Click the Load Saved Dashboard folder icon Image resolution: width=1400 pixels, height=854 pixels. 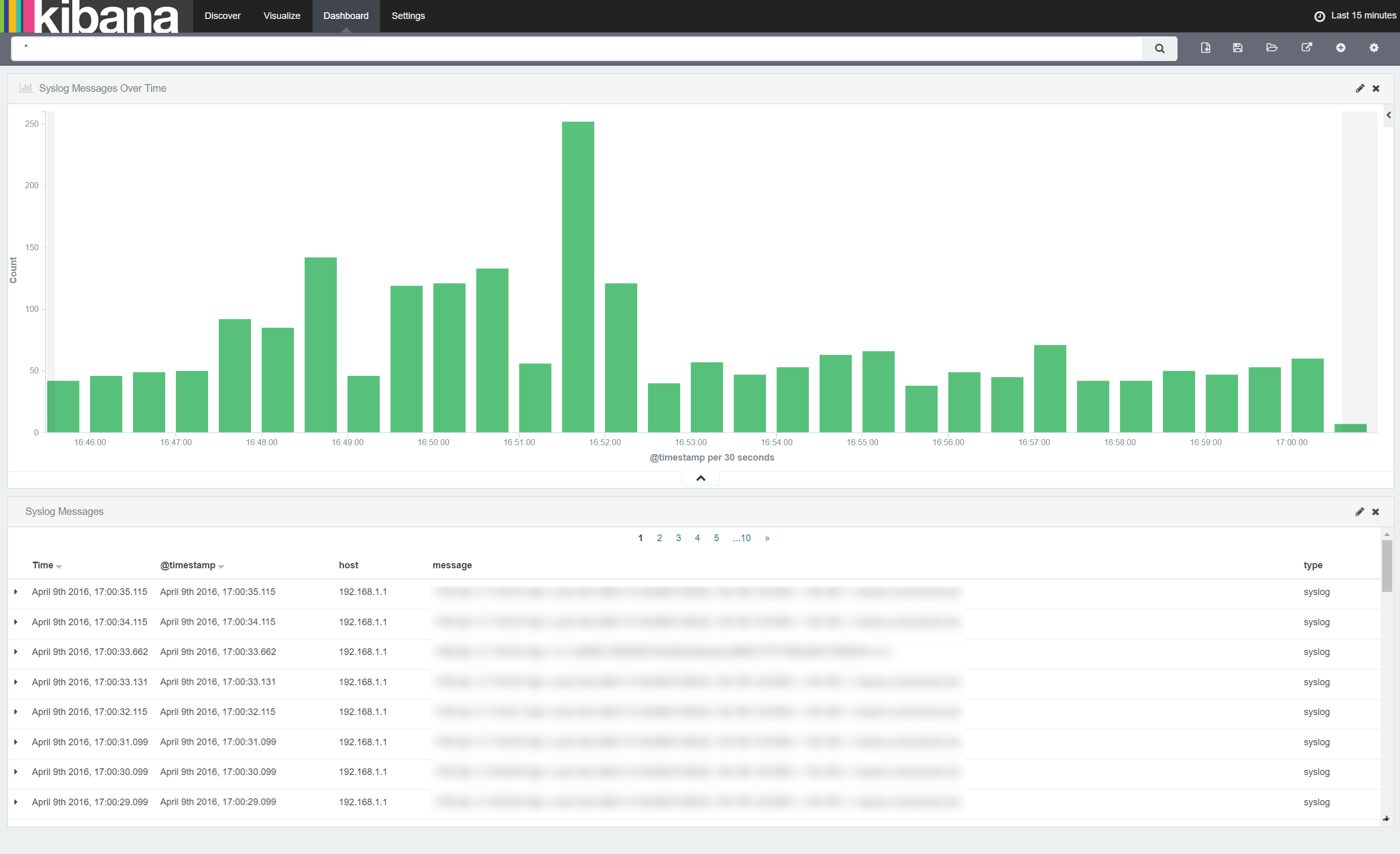[1272, 48]
